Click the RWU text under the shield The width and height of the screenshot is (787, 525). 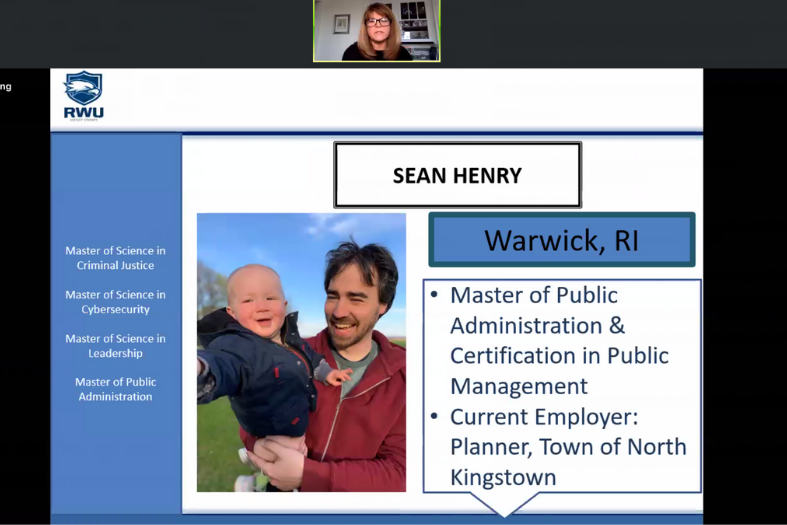point(83,112)
